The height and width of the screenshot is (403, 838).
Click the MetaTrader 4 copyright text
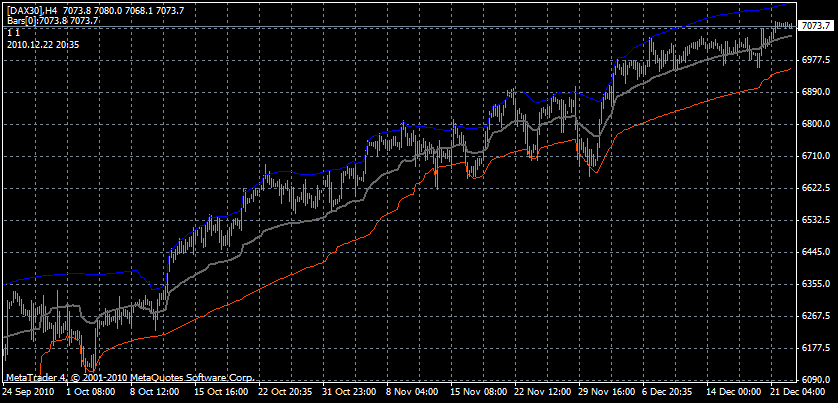tap(130, 378)
